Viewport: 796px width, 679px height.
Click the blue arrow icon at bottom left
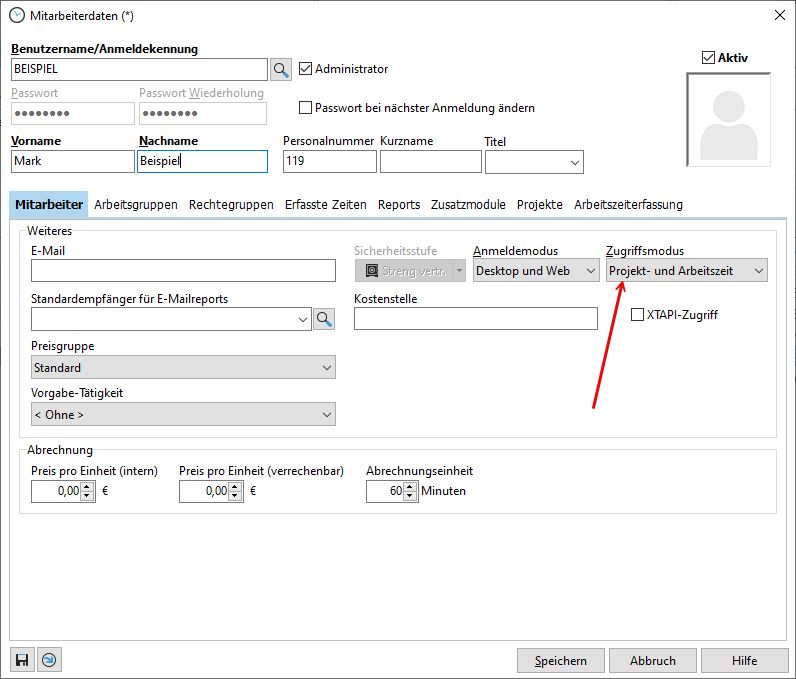(x=49, y=660)
